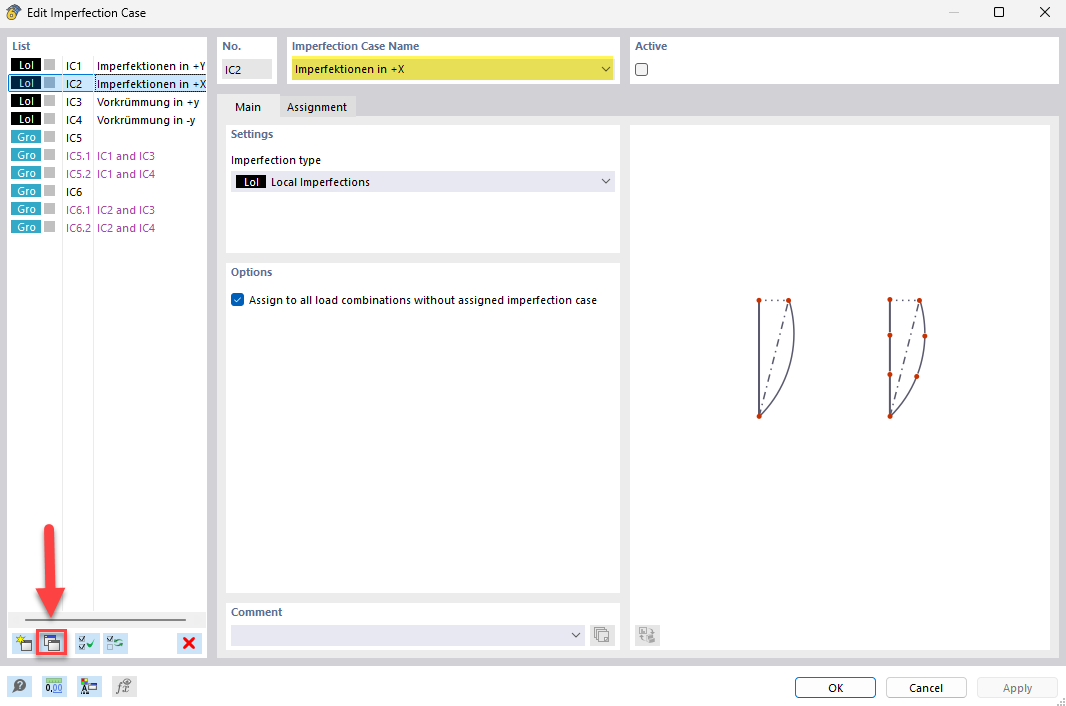
Task: Select all imperfection cases in the list
Action: [86, 643]
